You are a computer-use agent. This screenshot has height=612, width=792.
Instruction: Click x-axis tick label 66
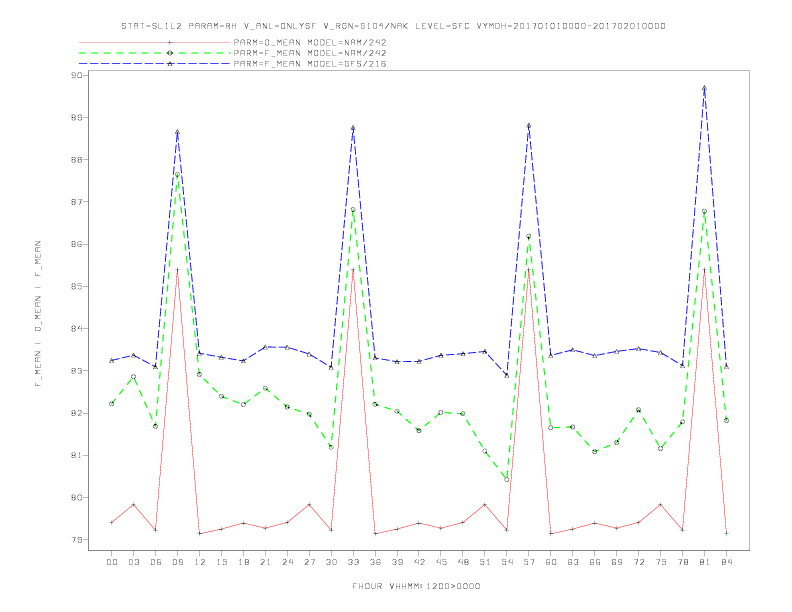(595, 562)
